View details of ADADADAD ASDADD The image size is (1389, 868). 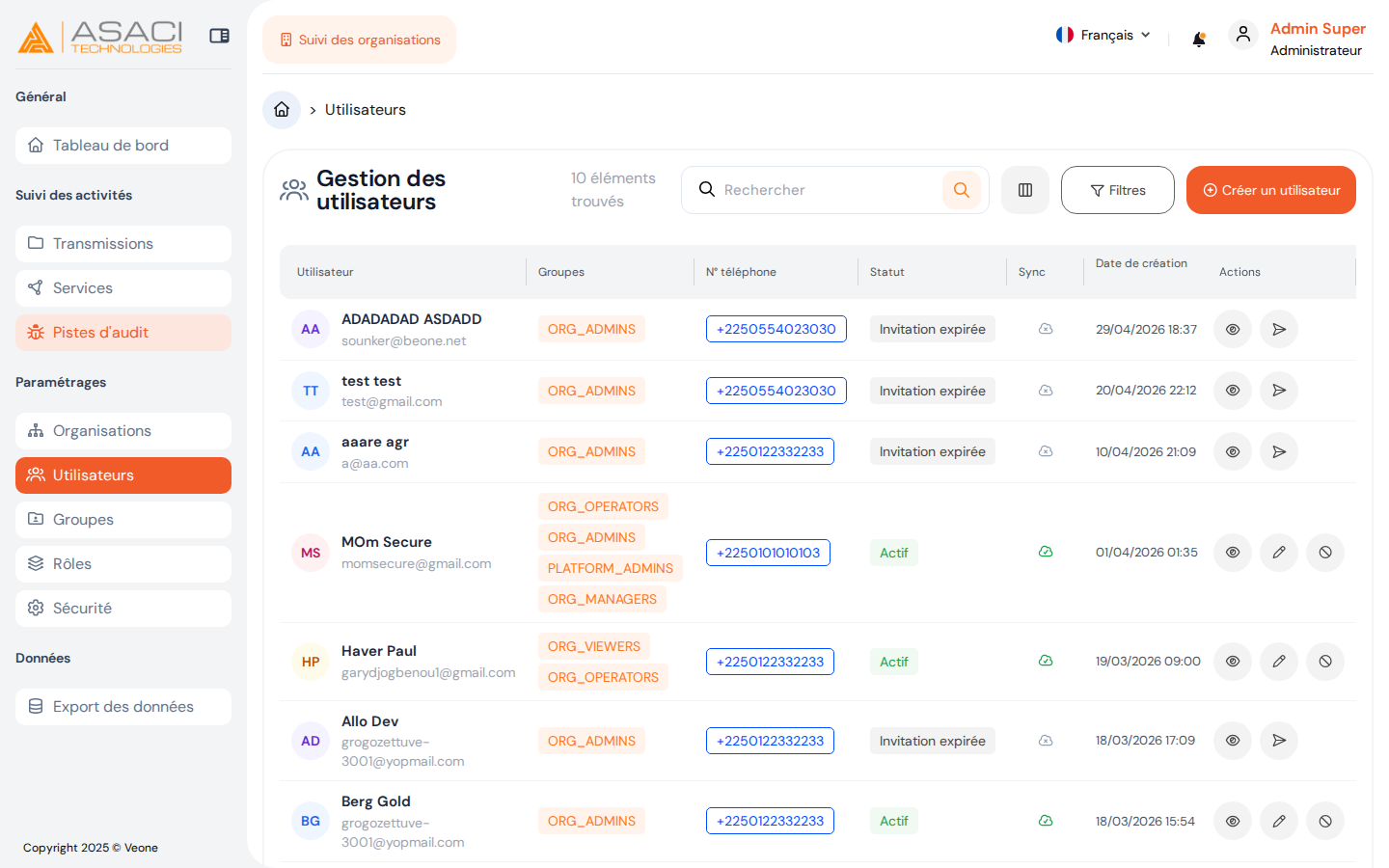pos(1233,329)
